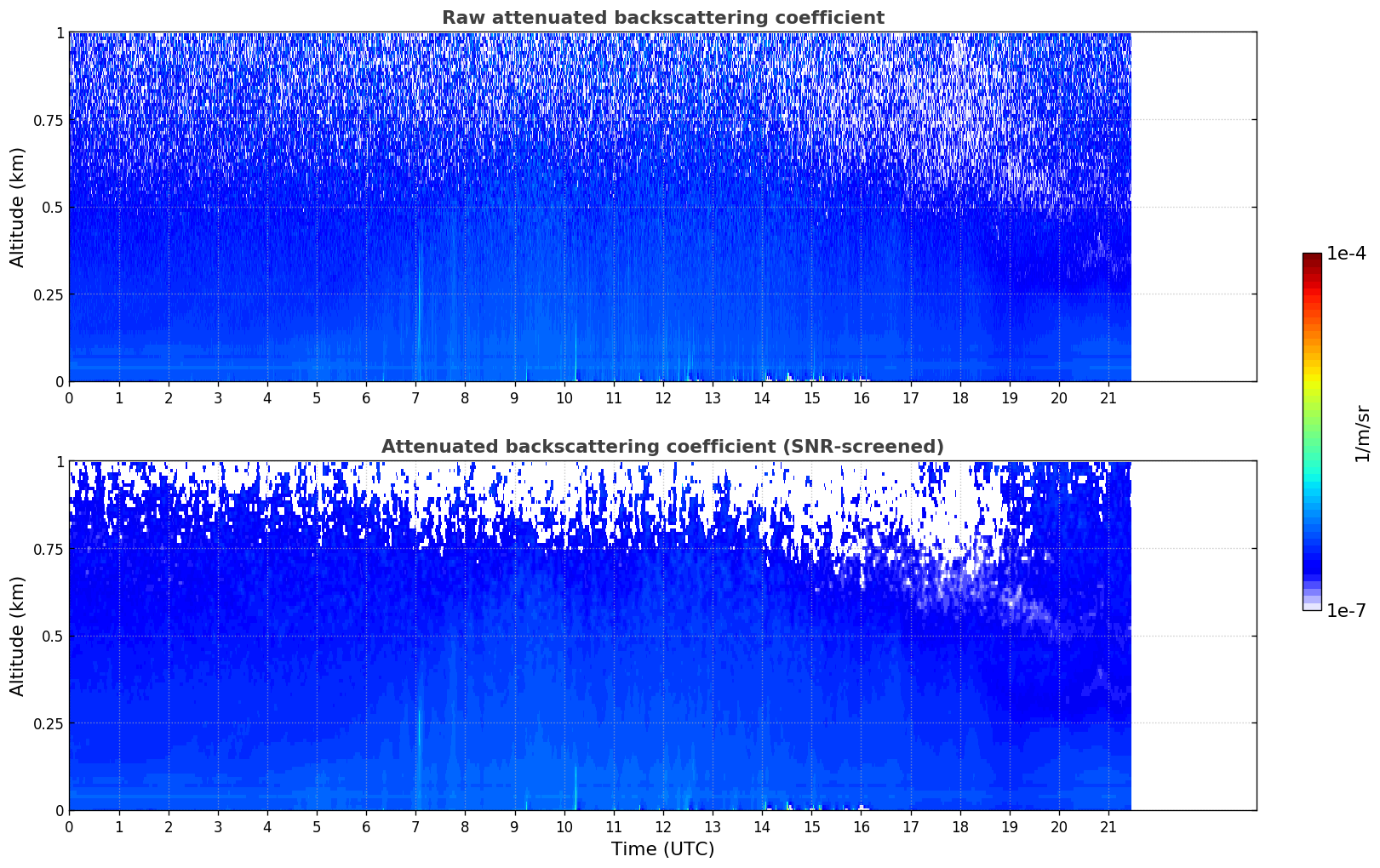The image size is (1380, 868).
Task: Click hour tick '7' under Raw plot
Action: click(415, 397)
